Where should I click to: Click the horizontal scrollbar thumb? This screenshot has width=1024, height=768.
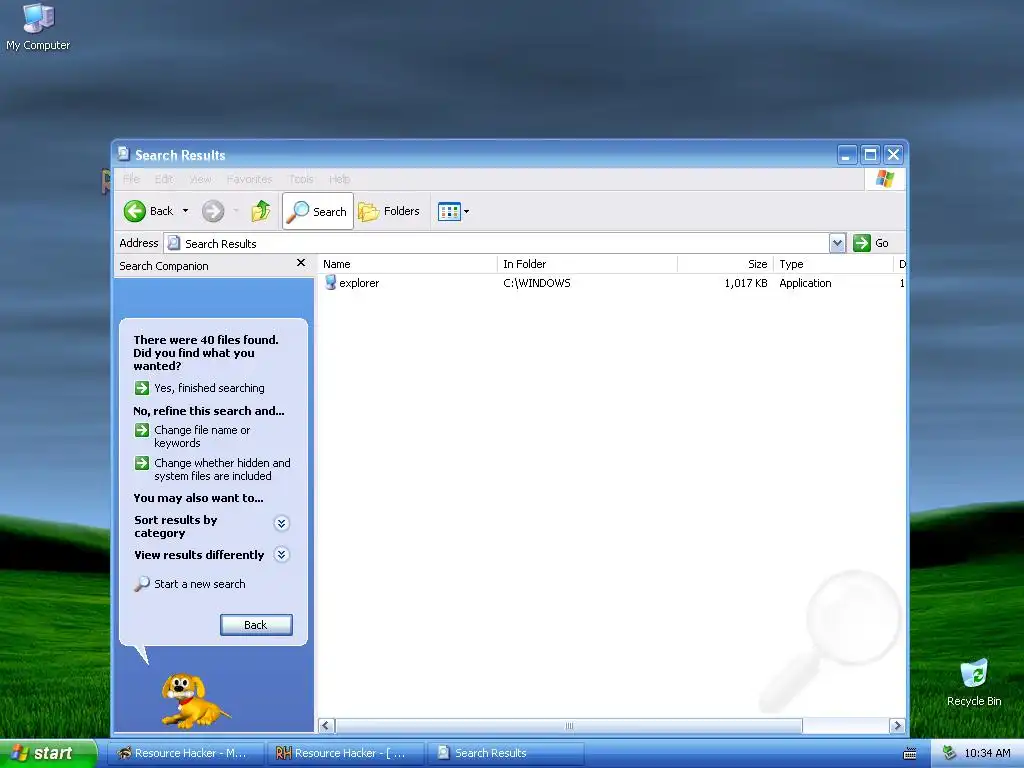569,726
